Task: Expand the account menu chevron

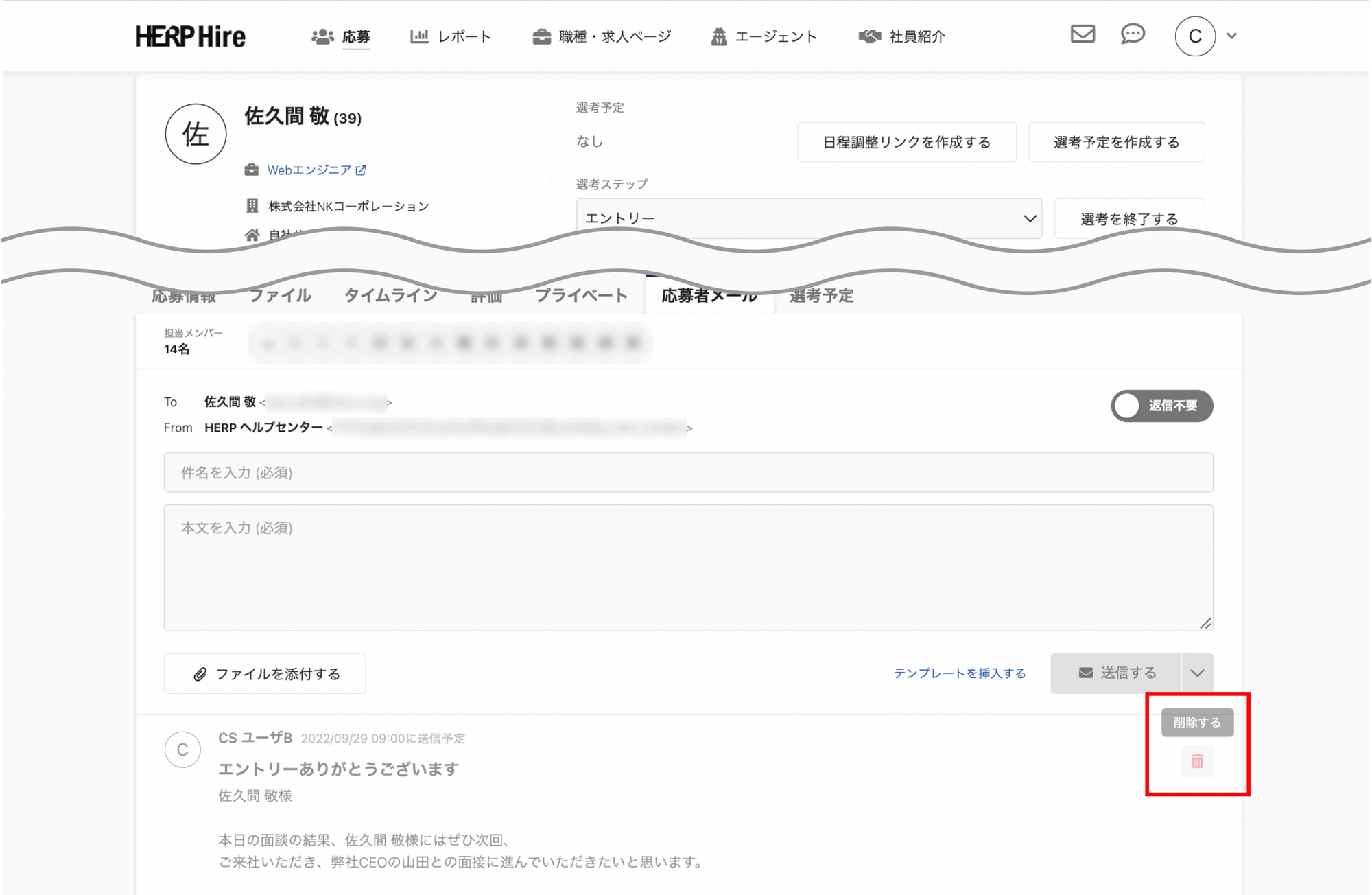Action: click(1232, 36)
